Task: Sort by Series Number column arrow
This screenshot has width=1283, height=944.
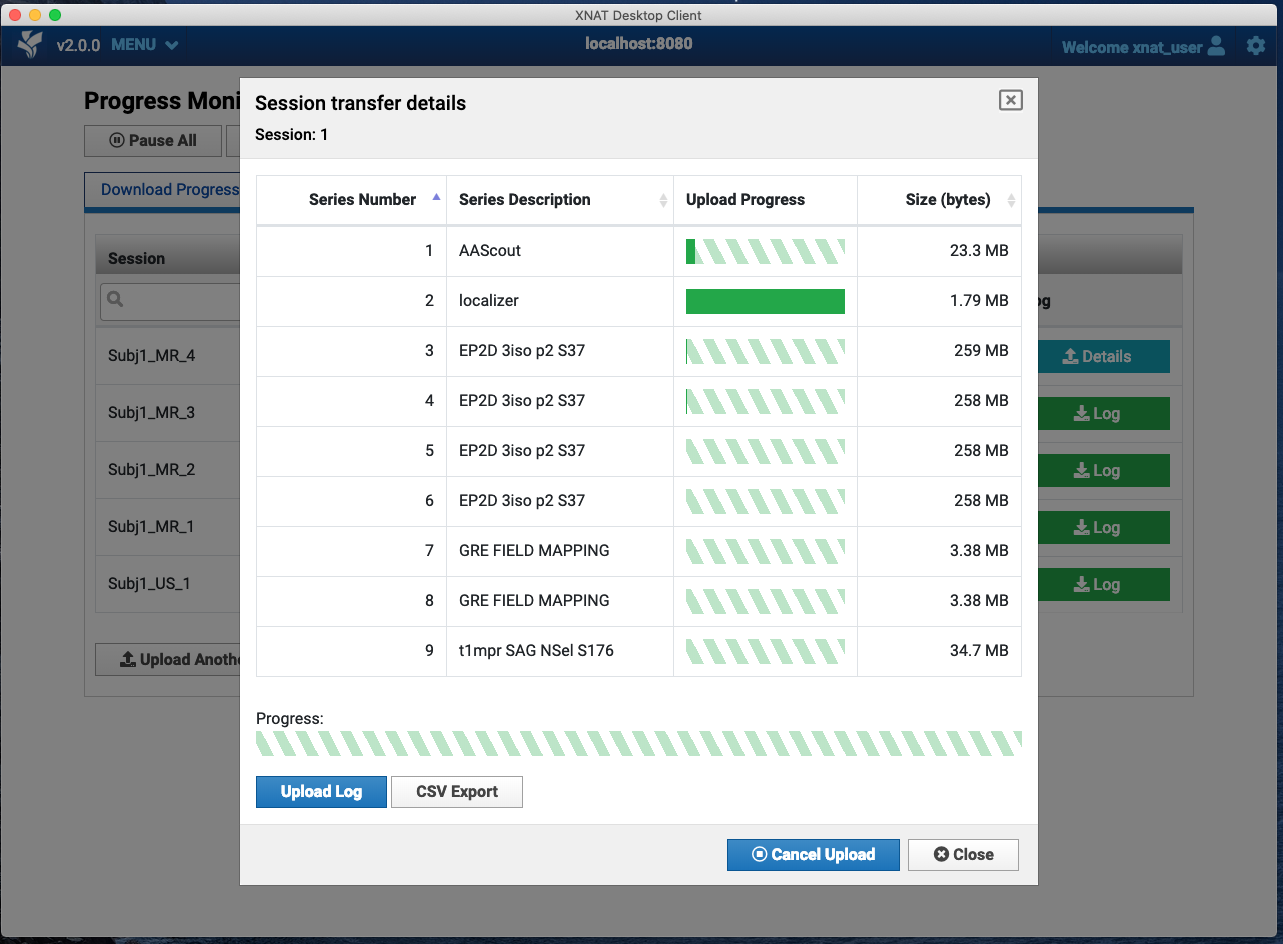Action: coord(436,198)
